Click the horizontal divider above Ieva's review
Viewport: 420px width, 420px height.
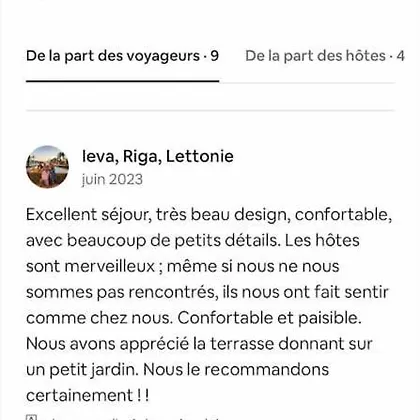[210, 110]
